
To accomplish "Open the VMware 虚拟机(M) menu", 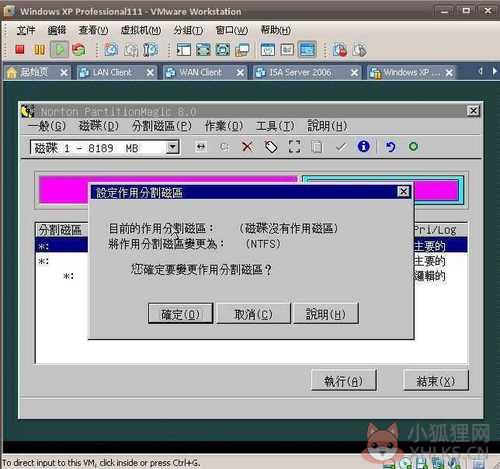I will coord(141,30).
